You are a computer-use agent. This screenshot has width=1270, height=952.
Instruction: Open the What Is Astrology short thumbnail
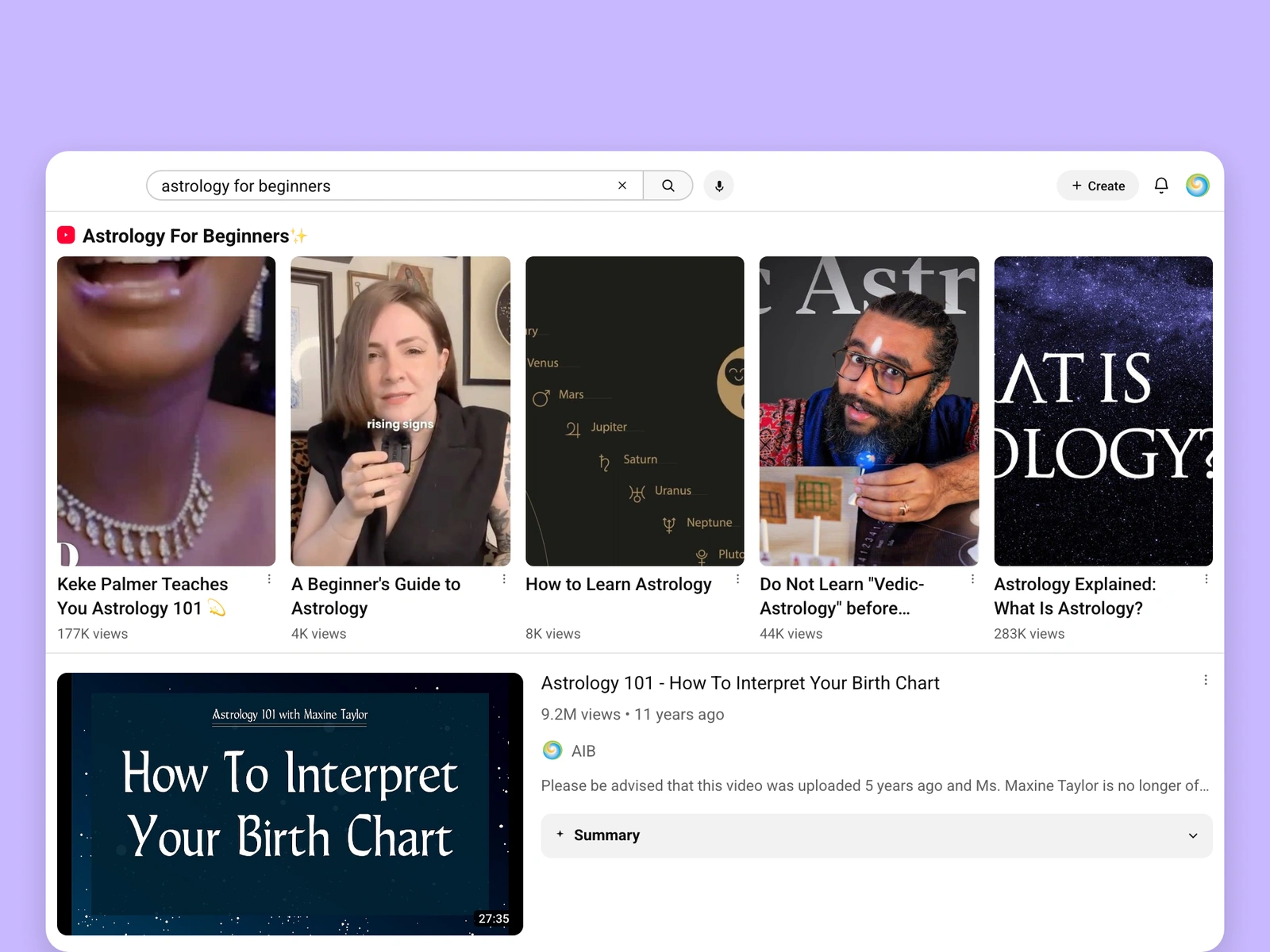pyautogui.click(x=1103, y=411)
